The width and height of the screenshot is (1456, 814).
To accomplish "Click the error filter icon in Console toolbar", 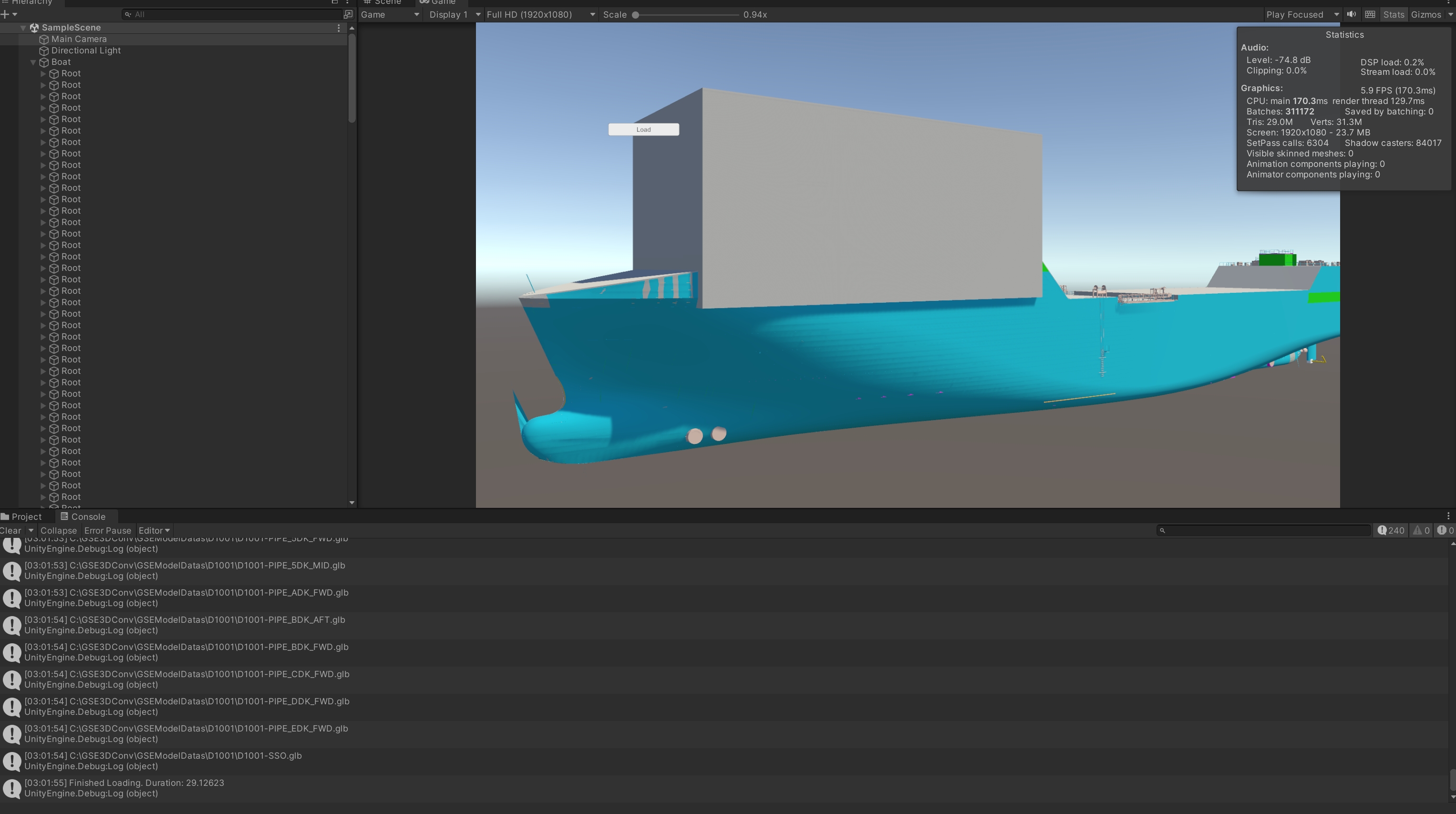I will tap(1444, 530).
